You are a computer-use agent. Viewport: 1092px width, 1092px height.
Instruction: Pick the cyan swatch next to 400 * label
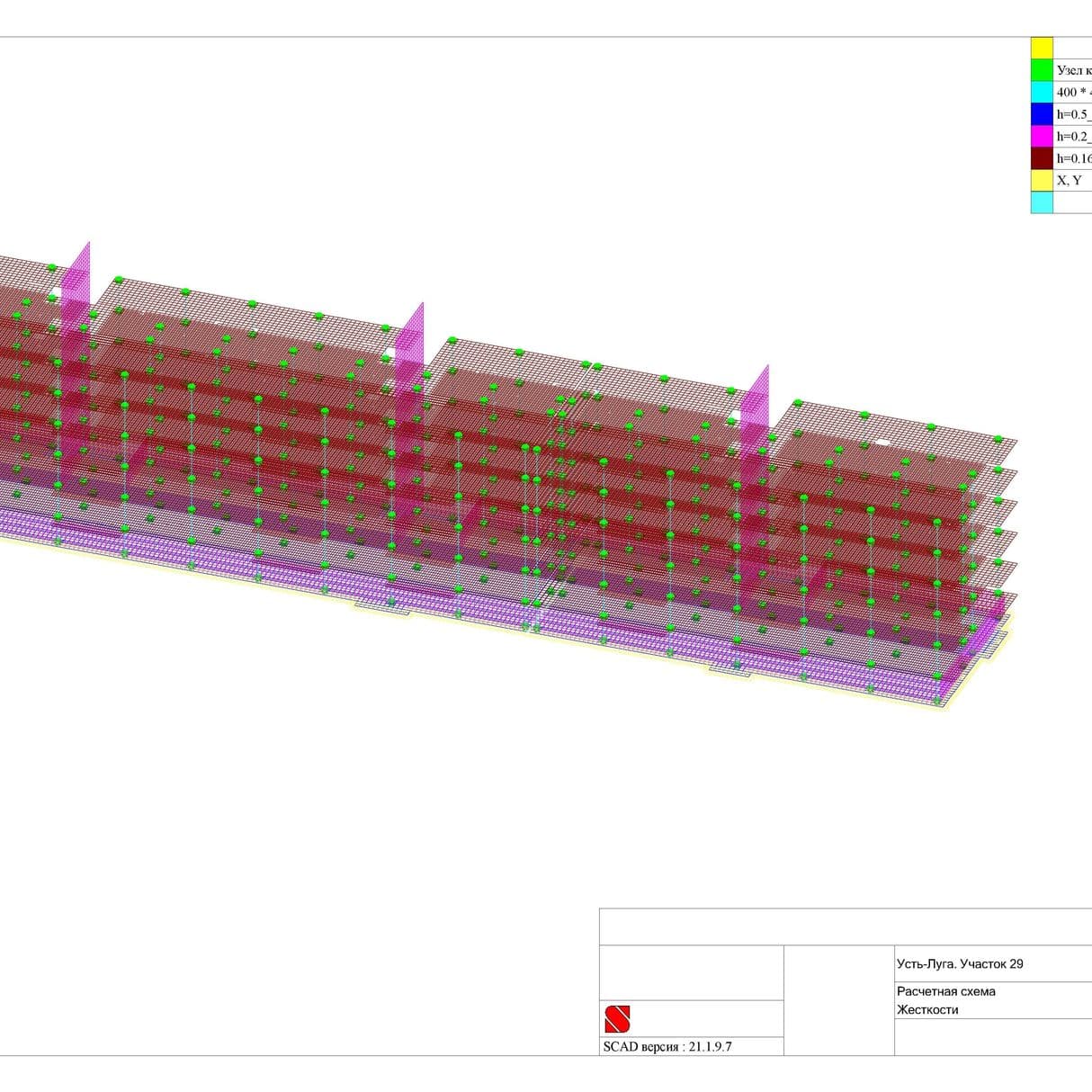pyautogui.click(x=1042, y=92)
